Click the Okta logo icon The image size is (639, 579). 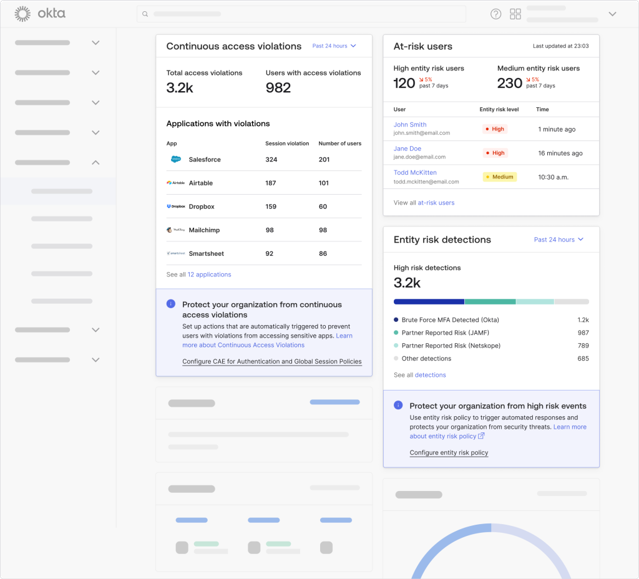point(22,14)
